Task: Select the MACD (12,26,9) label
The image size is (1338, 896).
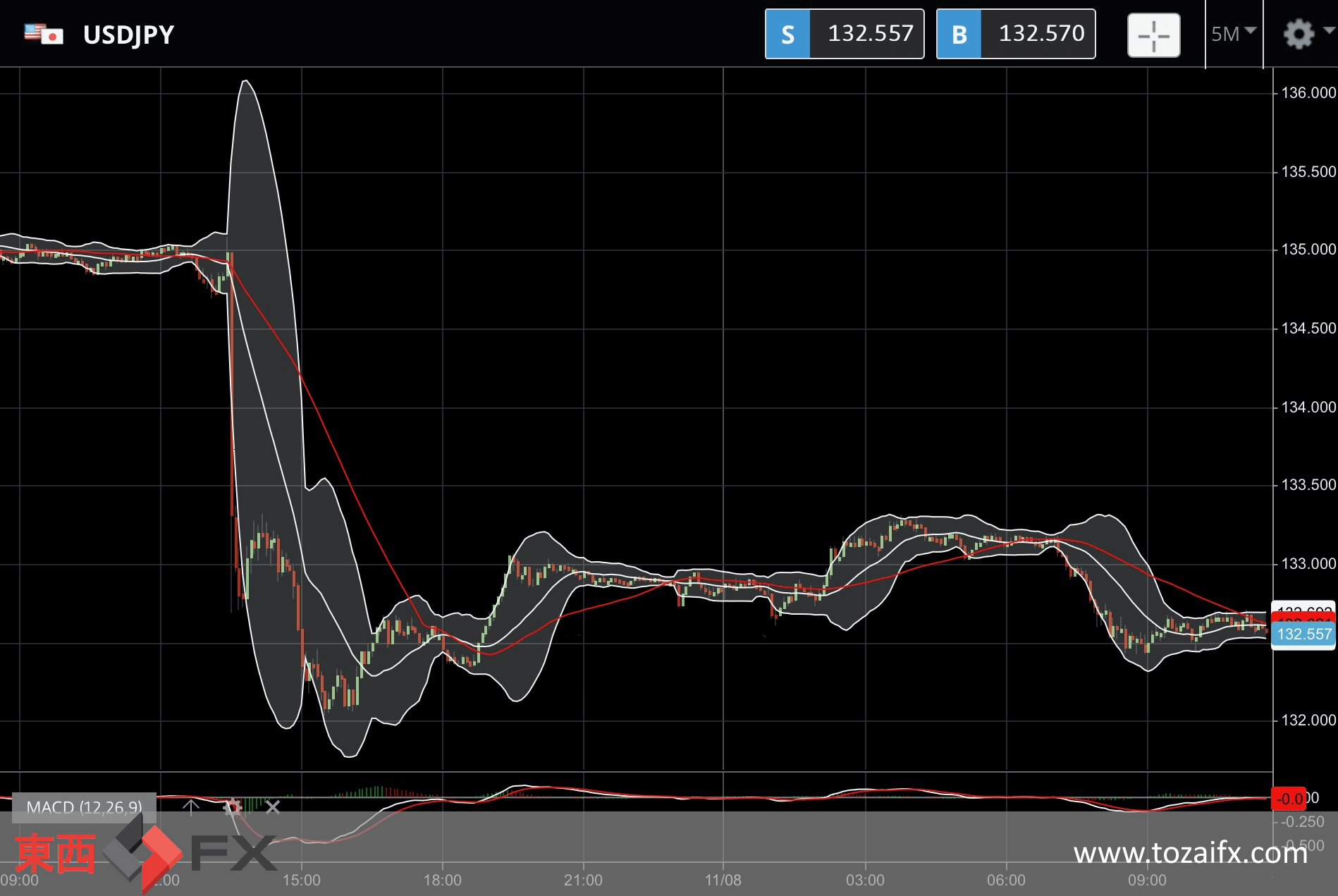Action: pyautogui.click(x=84, y=807)
